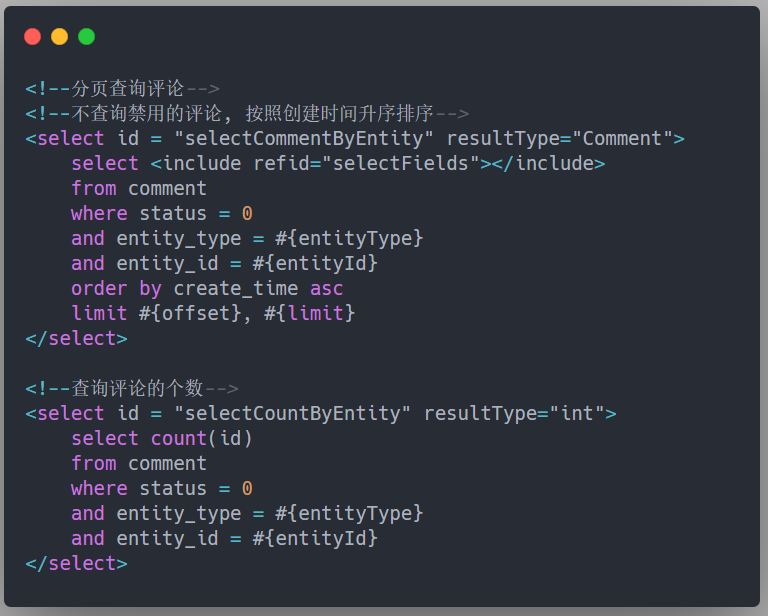This screenshot has height=616, width=768.
Task: Click the 分页查询评论 comment line
Action: point(122,89)
